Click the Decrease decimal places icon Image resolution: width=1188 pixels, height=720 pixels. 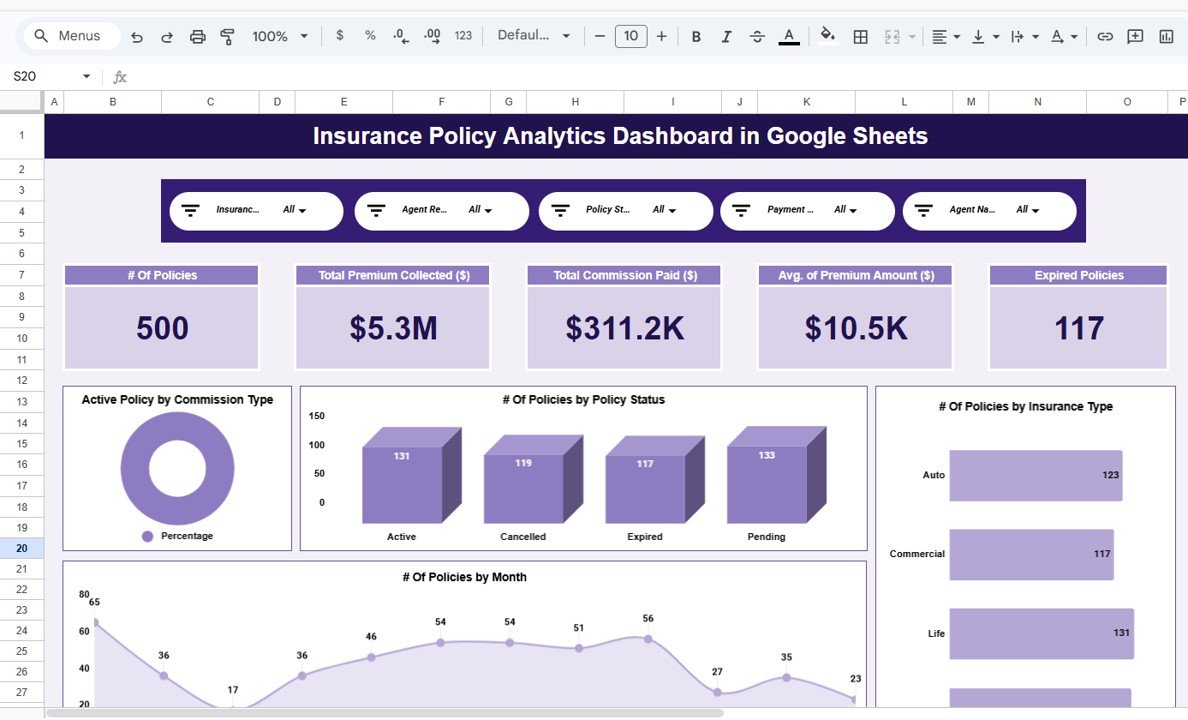tap(401, 35)
